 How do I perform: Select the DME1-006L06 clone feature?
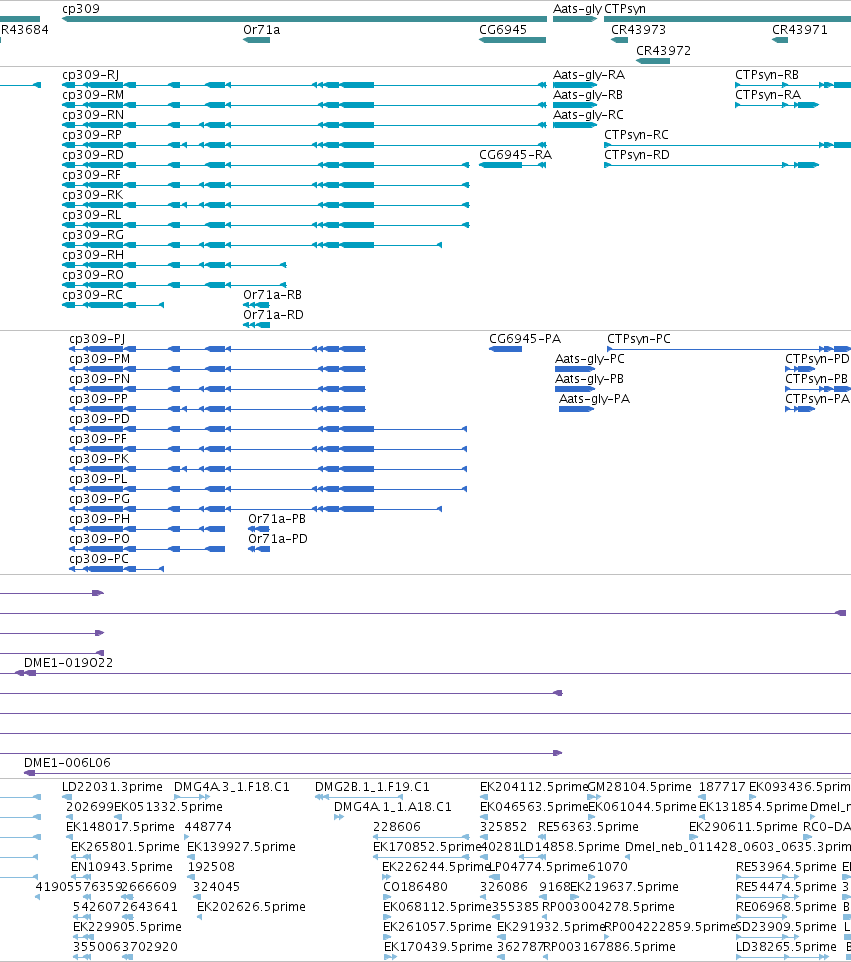pos(437,773)
